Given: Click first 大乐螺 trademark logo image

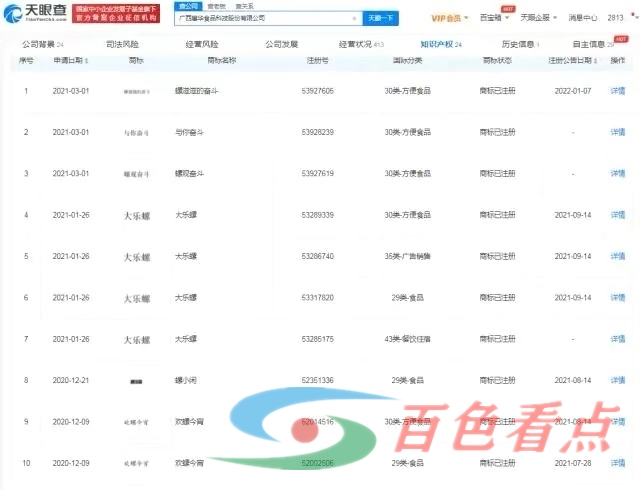Looking at the screenshot, I should pyautogui.click(x=136, y=215).
